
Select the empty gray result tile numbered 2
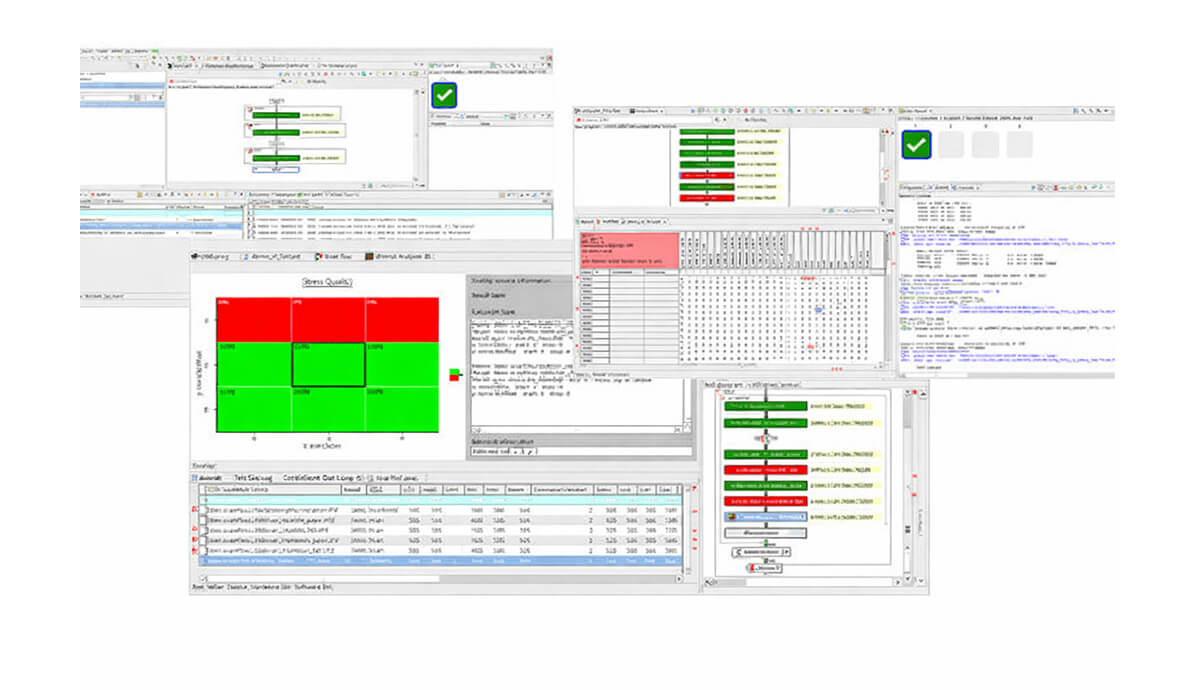[x=951, y=144]
